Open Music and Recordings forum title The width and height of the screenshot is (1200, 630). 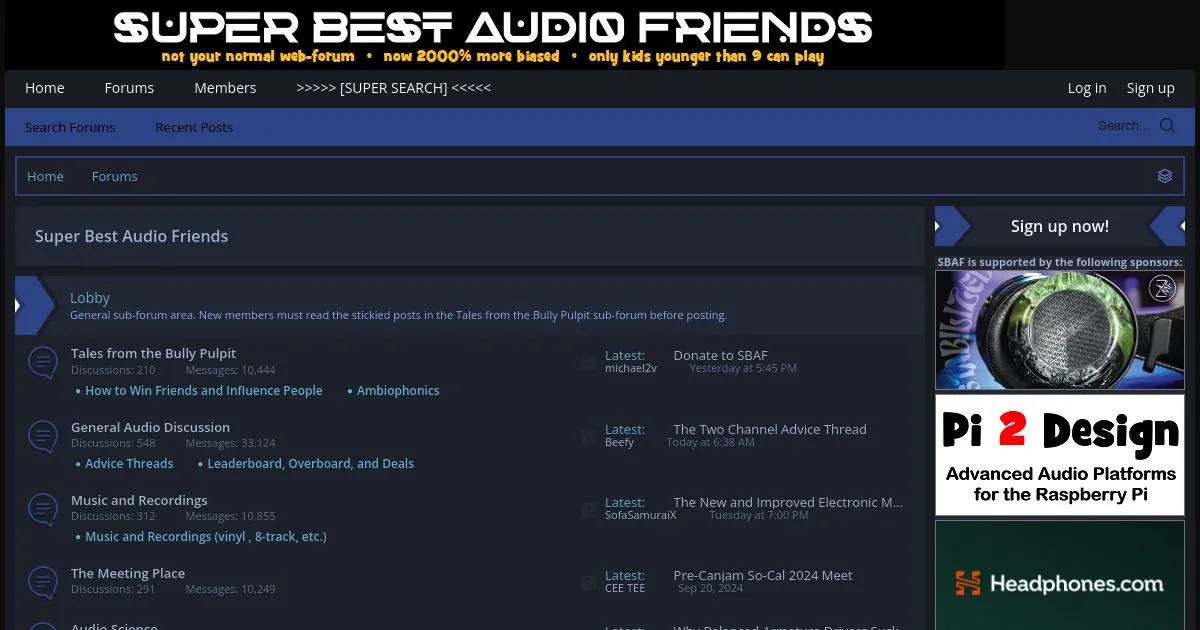click(x=139, y=500)
